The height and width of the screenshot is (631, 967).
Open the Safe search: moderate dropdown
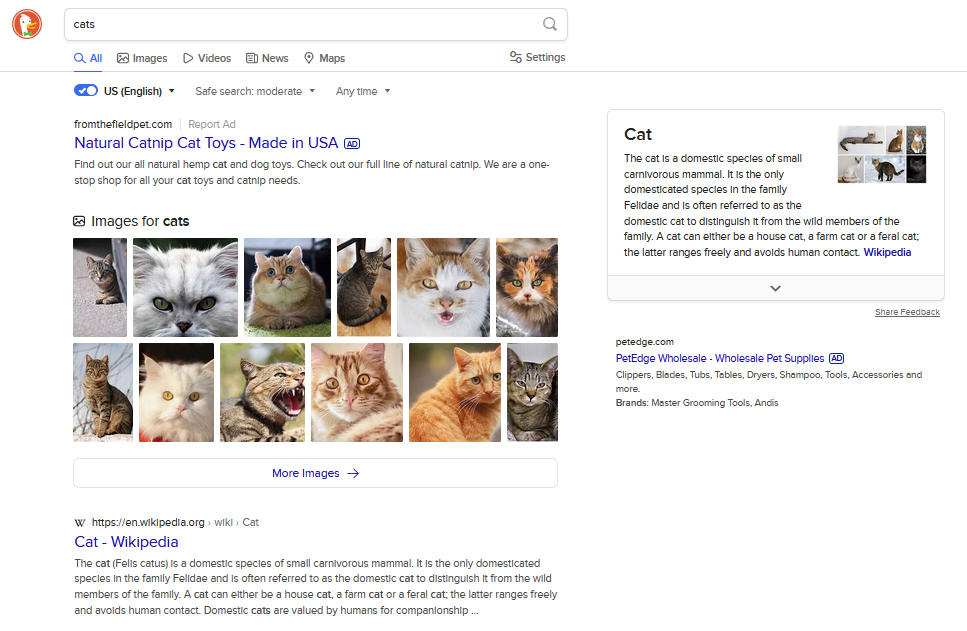click(x=255, y=91)
